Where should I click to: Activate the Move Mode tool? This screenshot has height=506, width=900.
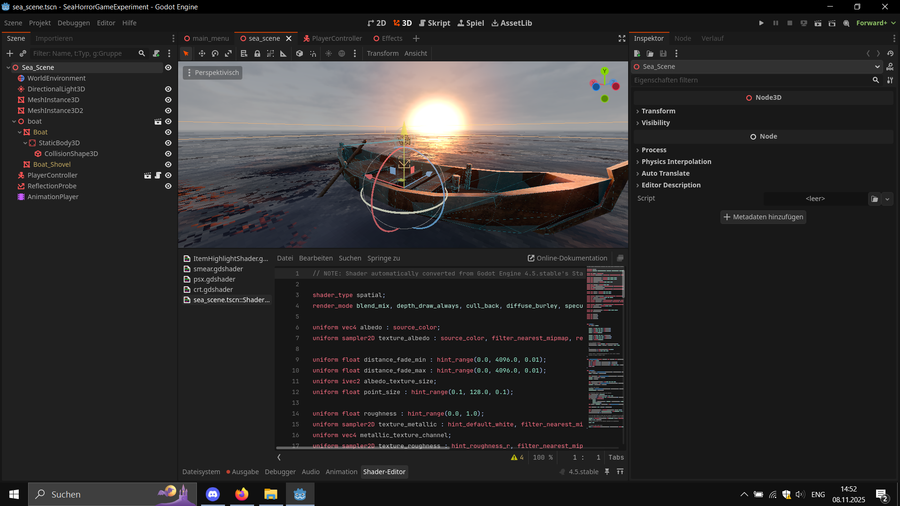point(201,53)
